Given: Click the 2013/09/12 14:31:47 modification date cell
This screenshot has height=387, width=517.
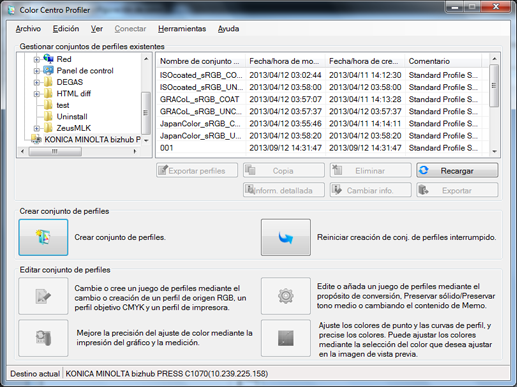Looking at the screenshot, I should point(285,148).
